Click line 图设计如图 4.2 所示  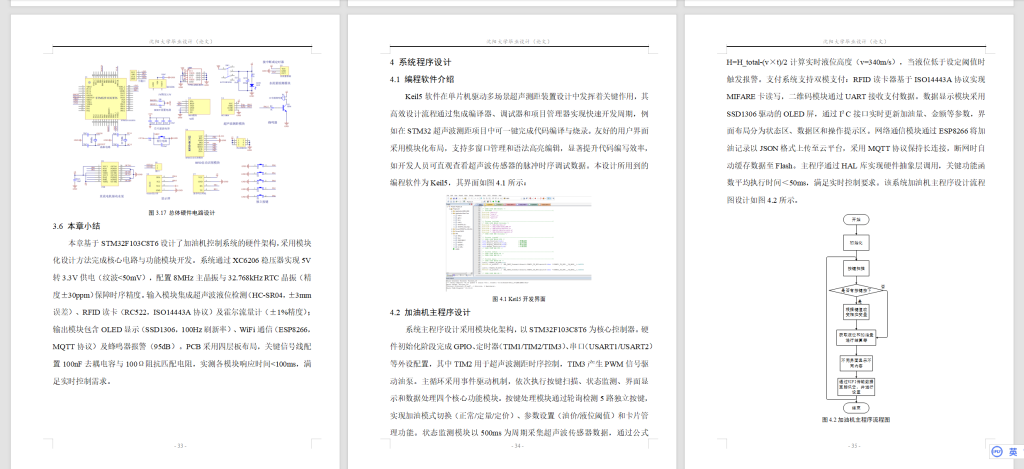point(763,200)
